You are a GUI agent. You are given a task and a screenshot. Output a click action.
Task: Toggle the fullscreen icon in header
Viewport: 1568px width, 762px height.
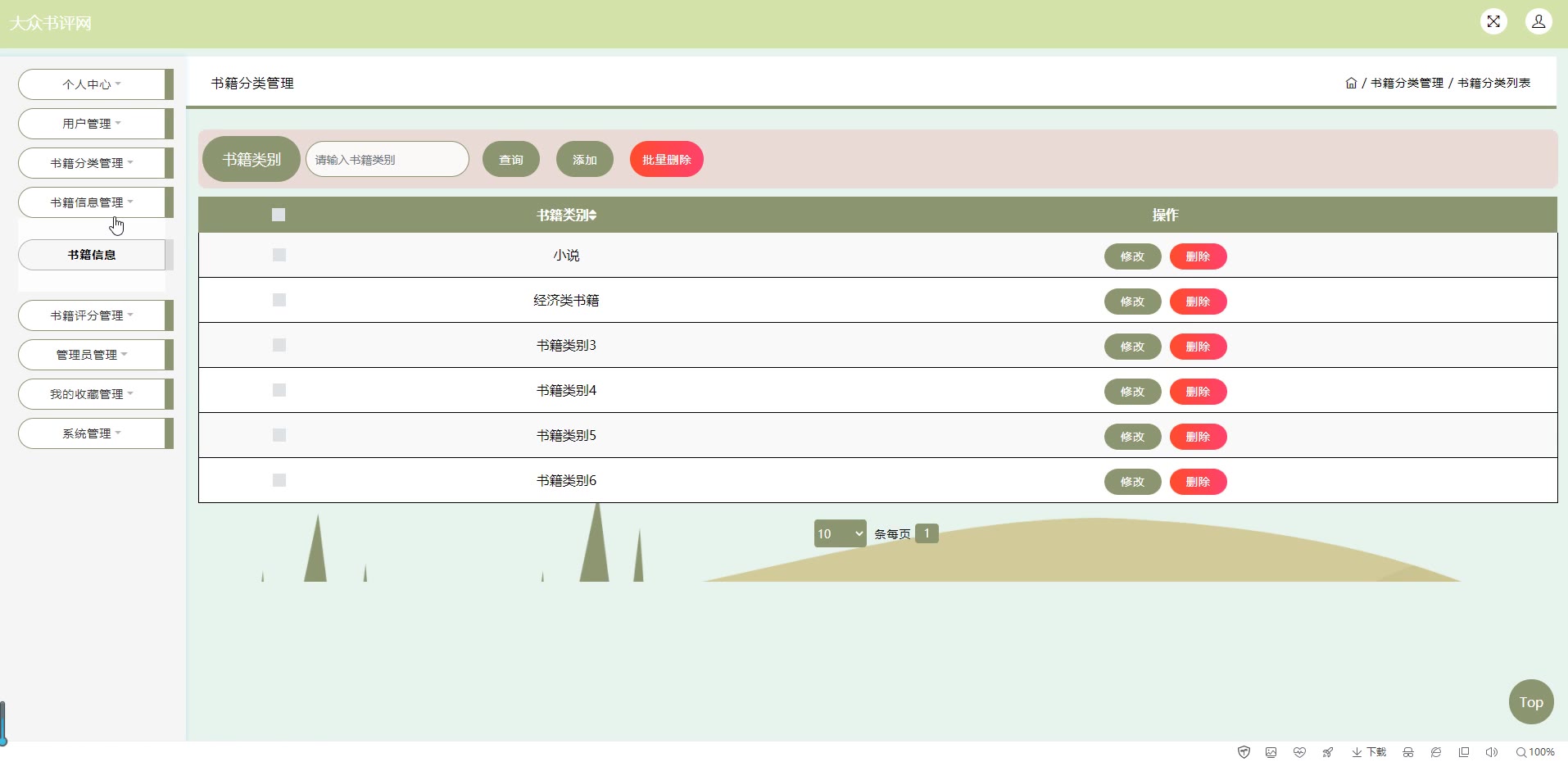click(1493, 21)
